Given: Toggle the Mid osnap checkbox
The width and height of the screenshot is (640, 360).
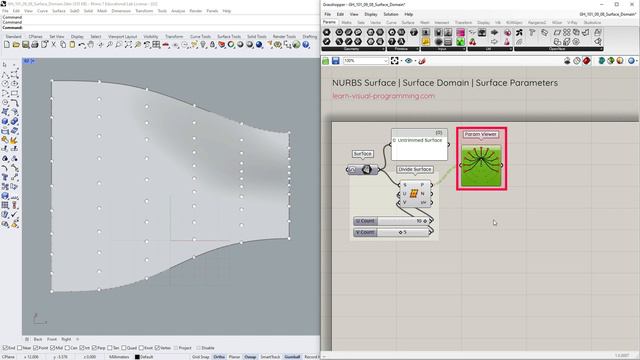Looking at the screenshot, I should pyautogui.click(x=52, y=348).
